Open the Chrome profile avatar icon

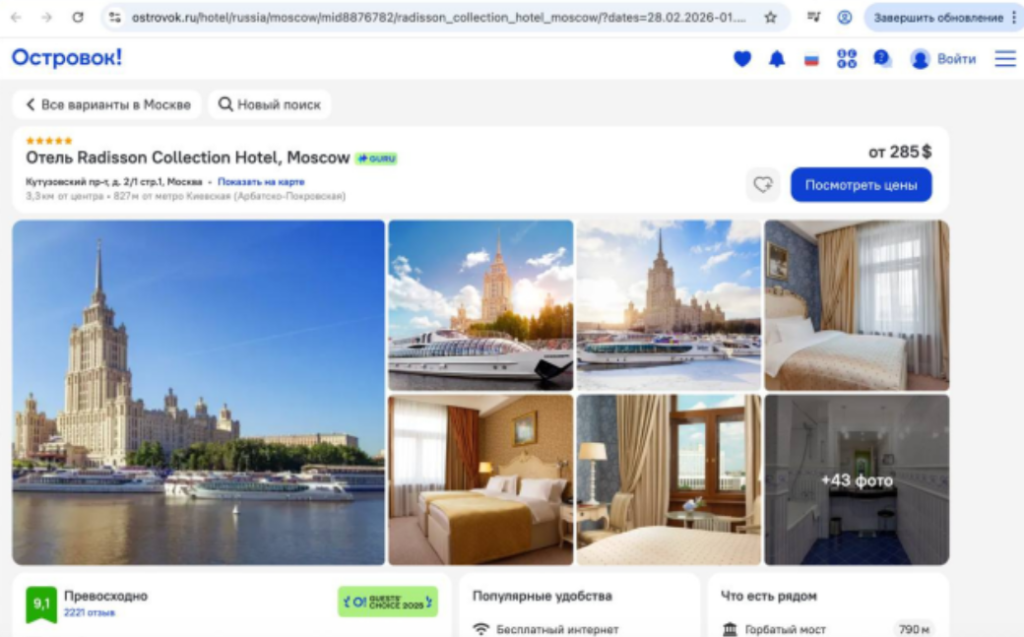[845, 17]
